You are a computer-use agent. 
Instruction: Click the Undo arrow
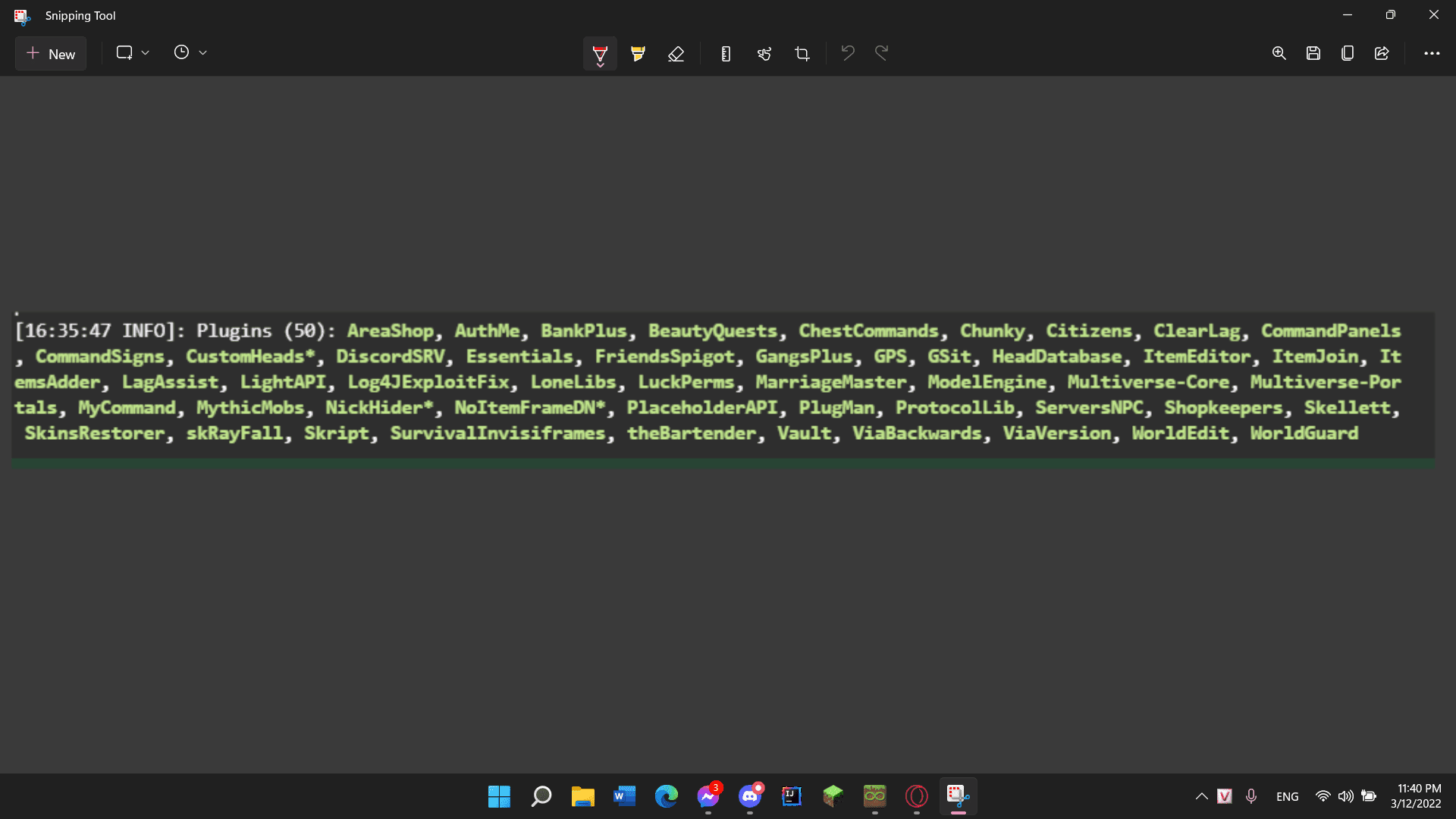click(848, 52)
